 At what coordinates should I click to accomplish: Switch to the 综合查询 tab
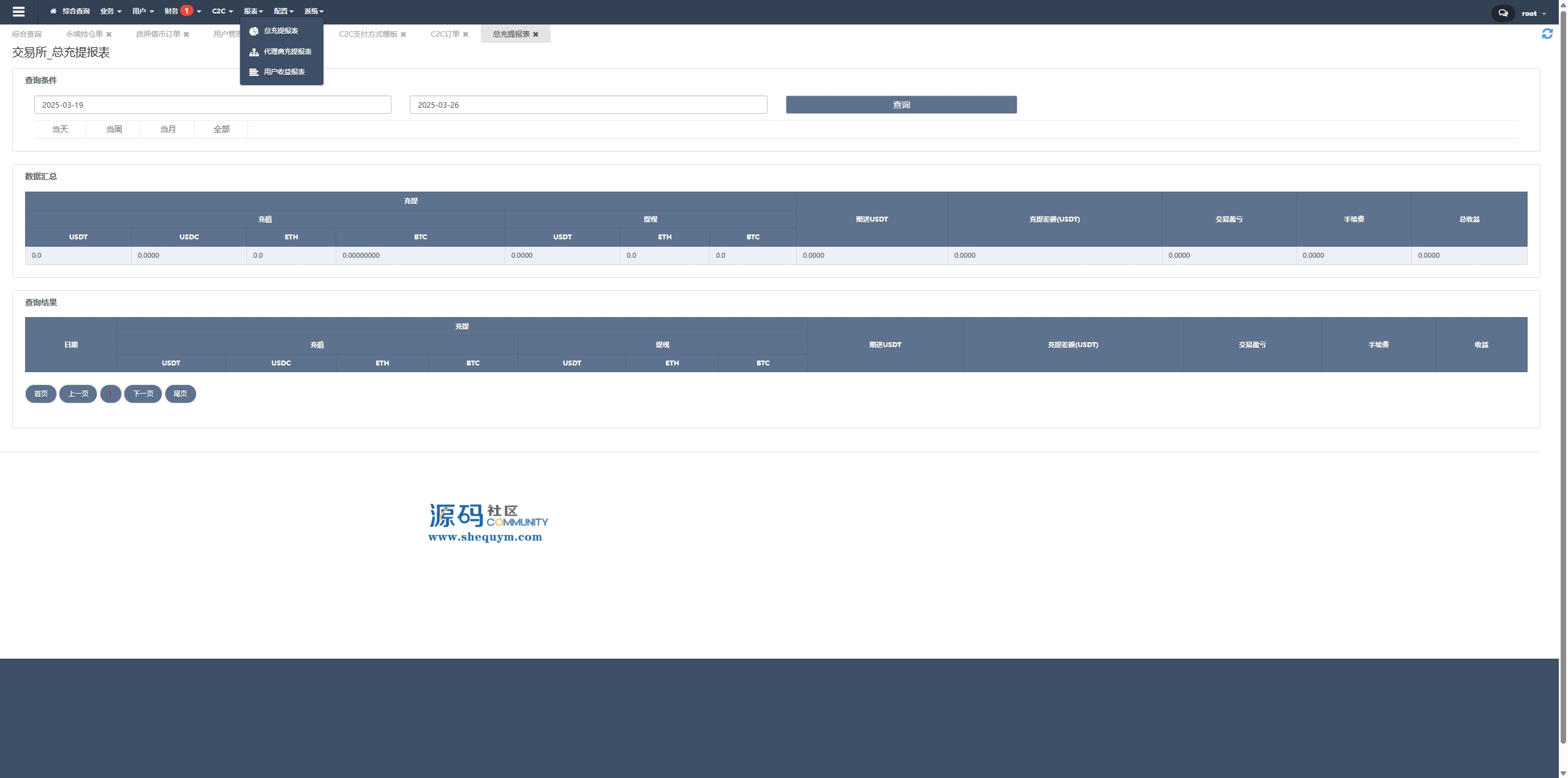click(x=27, y=34)
